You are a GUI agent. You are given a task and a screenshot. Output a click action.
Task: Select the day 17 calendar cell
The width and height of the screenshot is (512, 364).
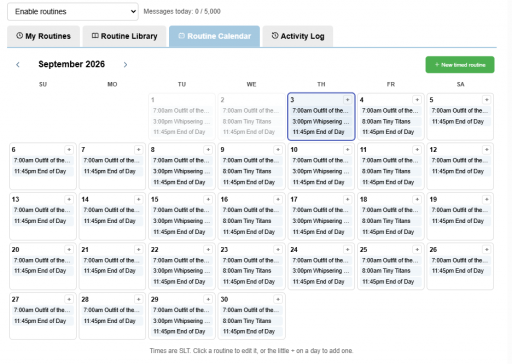(321, 216)
